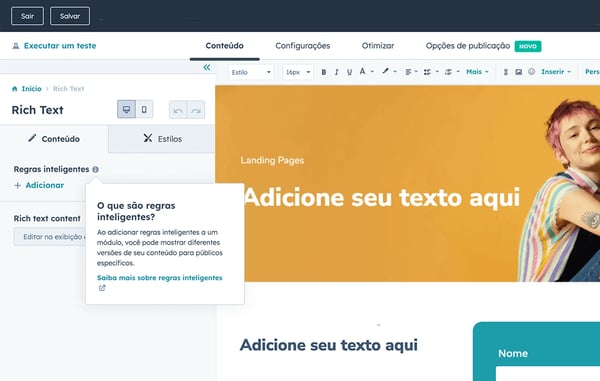Click the insert link icon

coord(505,72)
